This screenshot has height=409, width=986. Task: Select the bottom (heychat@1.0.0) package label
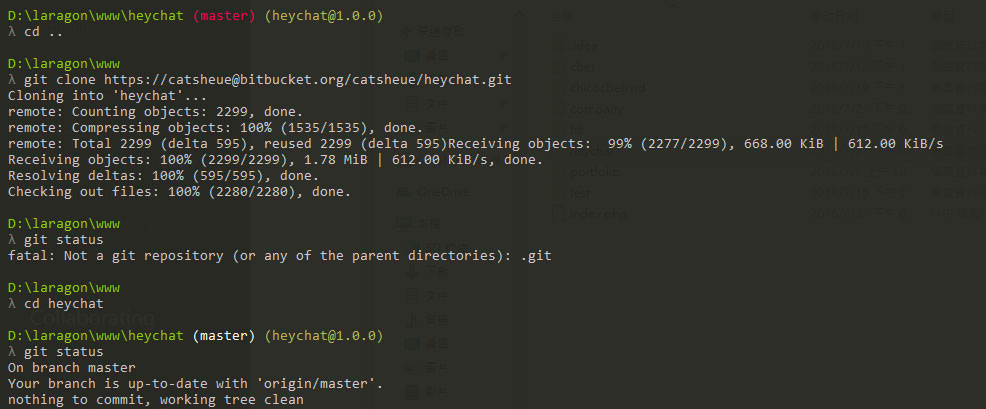pyautogui.click(x=325, y=335)
